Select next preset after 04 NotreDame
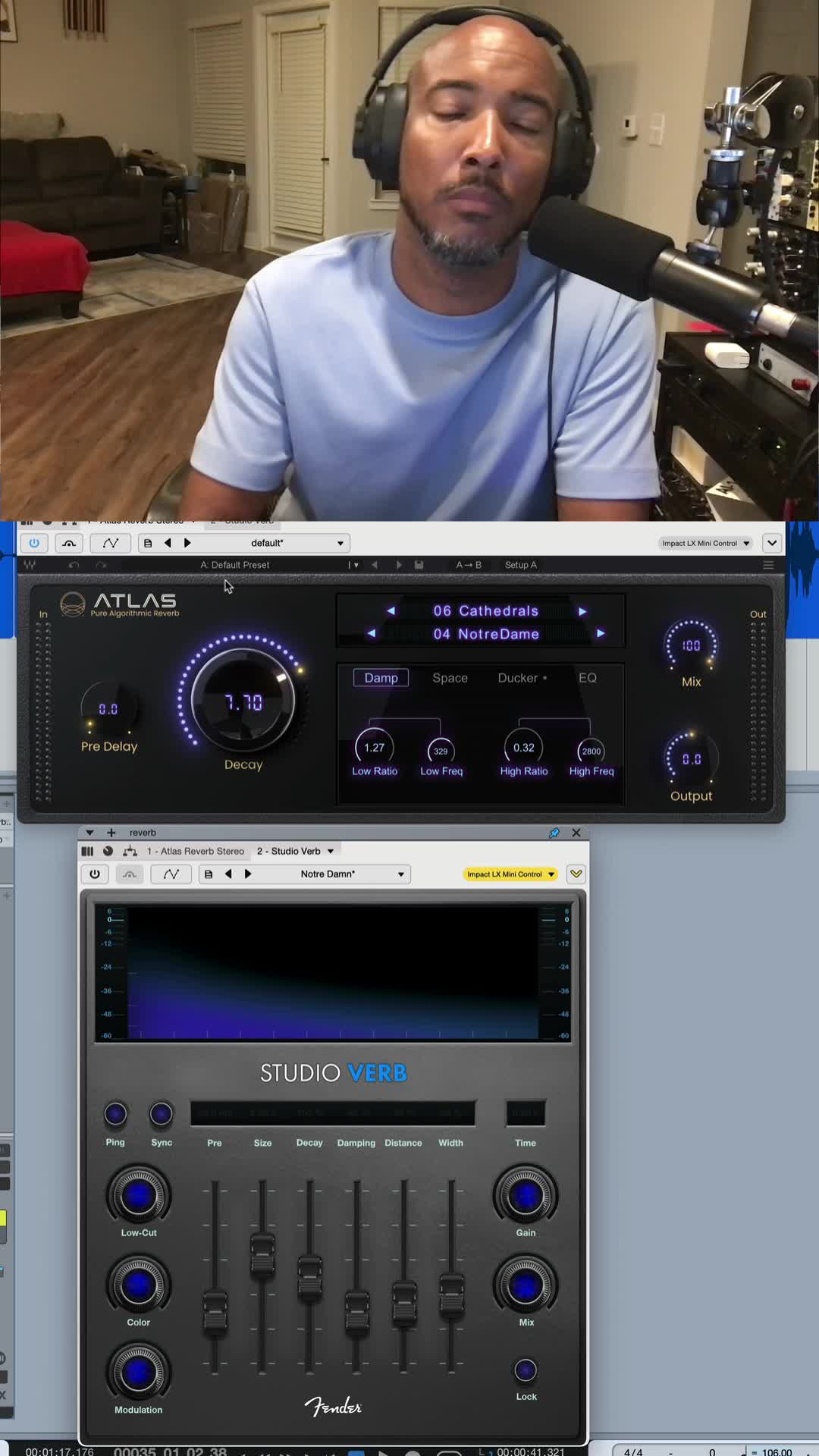 (601, 633)
